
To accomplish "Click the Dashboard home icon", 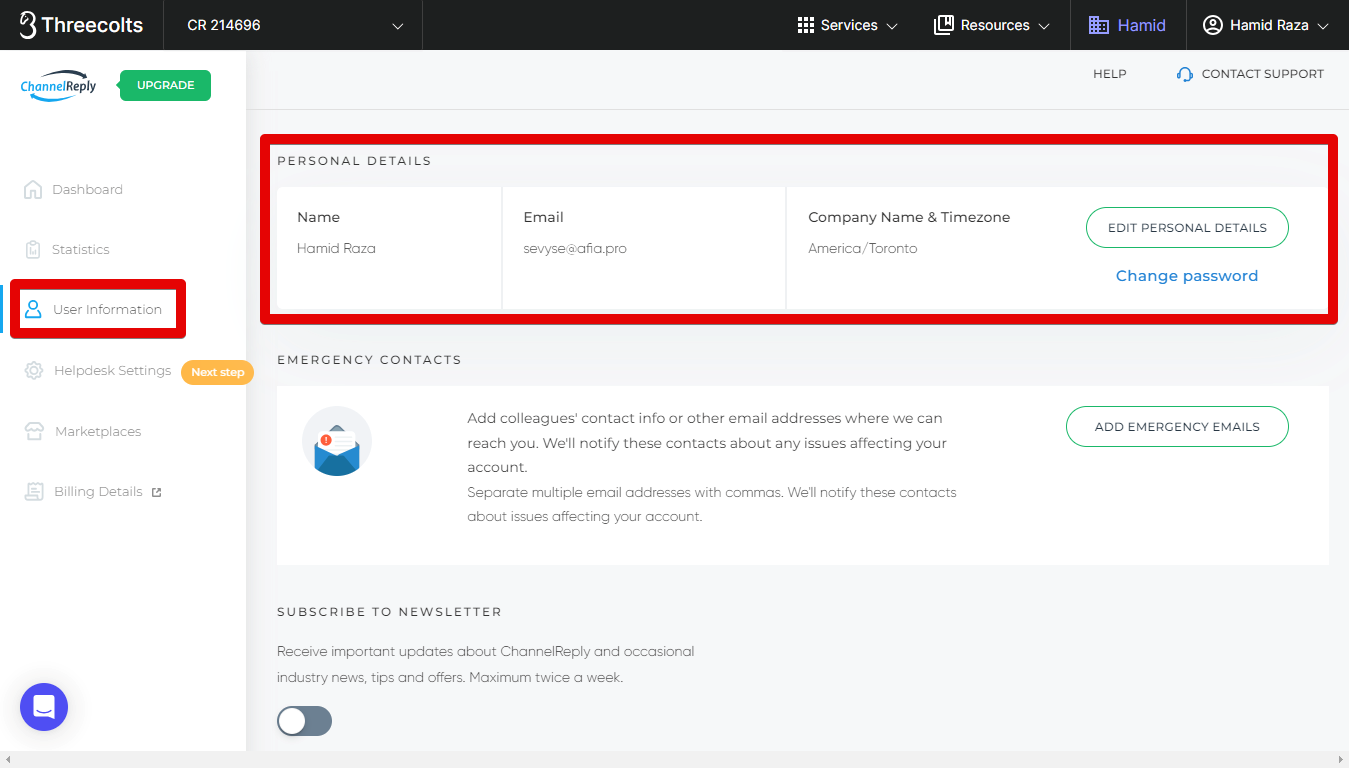I will point(33,189).
